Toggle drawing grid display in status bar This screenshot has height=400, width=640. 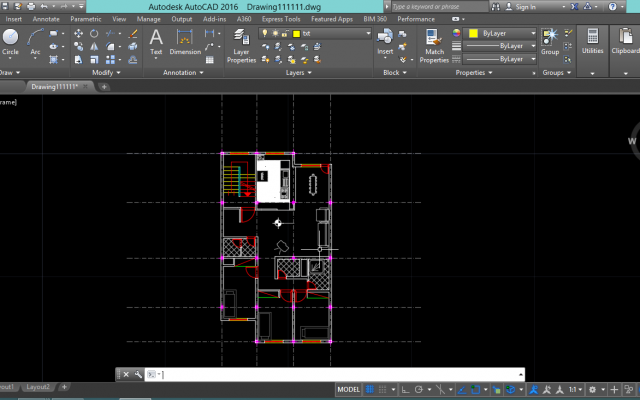(369, 389)
